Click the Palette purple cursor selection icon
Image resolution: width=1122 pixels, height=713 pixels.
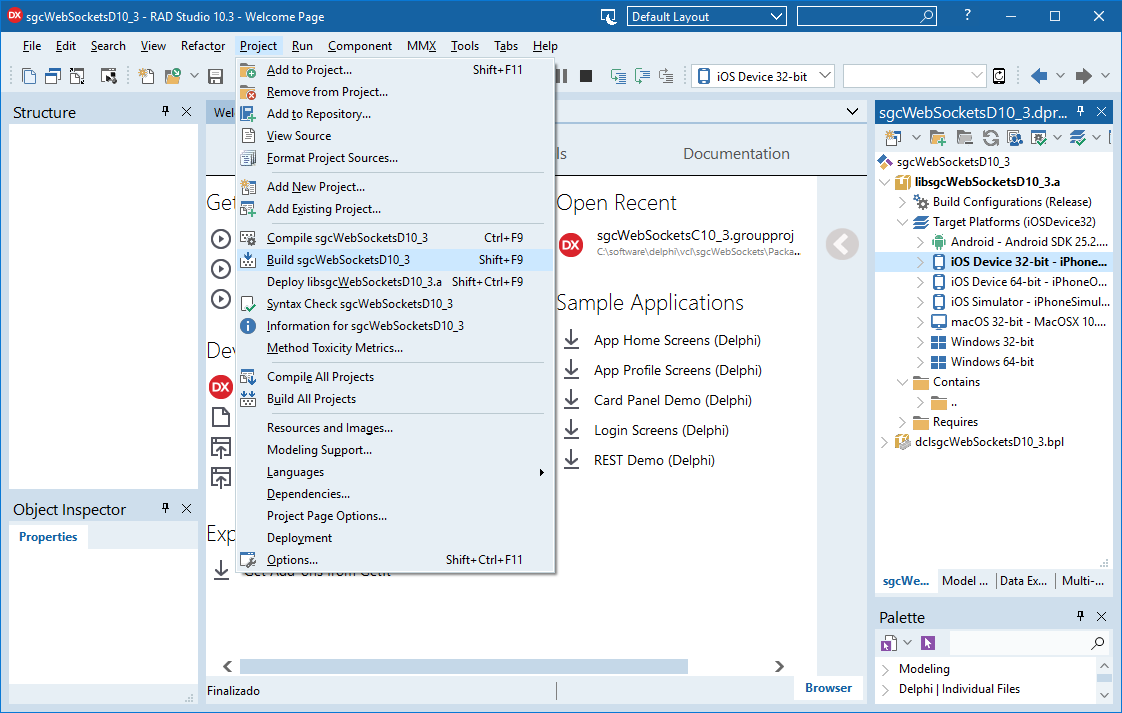point(928,643)
